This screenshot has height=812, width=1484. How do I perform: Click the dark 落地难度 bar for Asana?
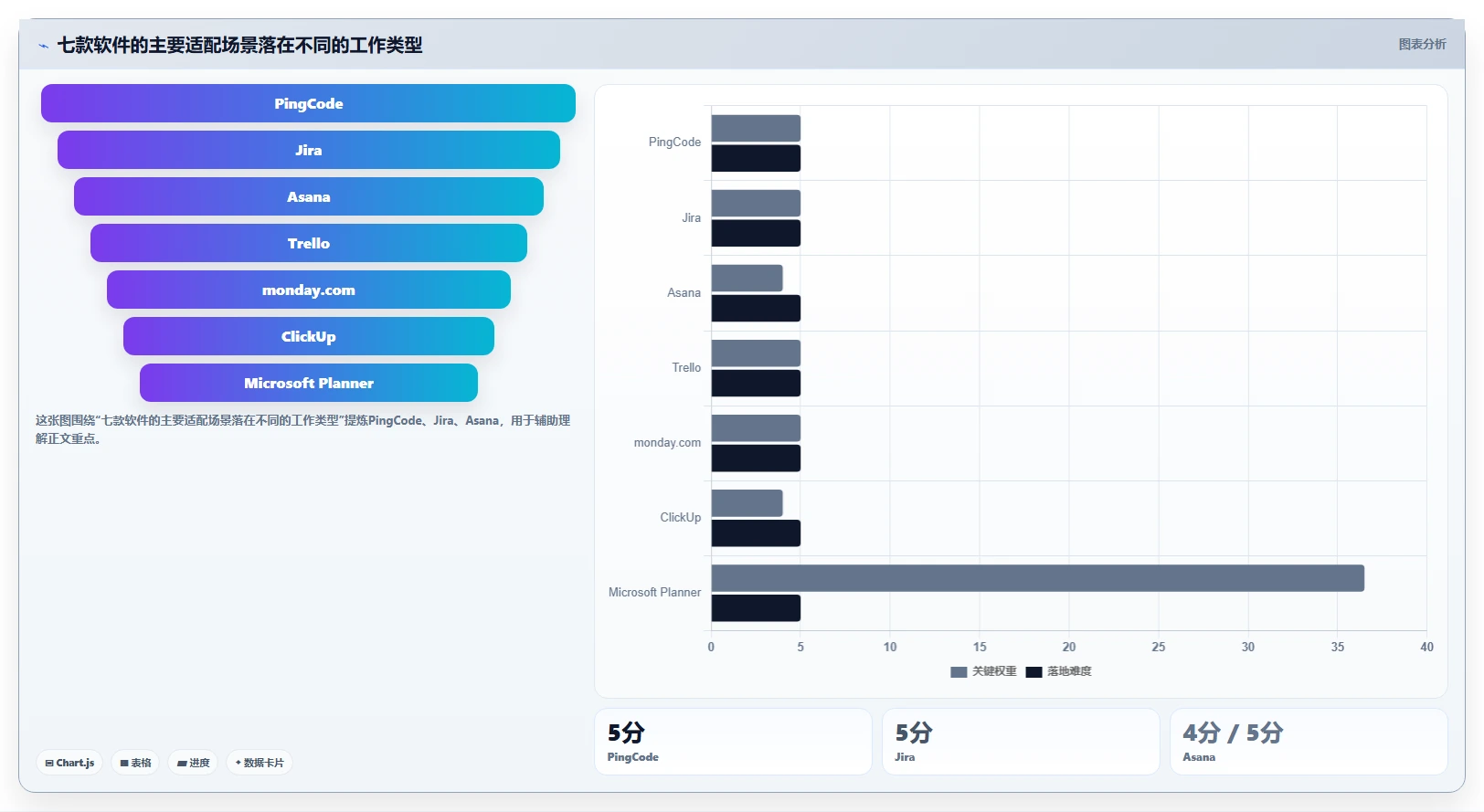click(756, 308)
